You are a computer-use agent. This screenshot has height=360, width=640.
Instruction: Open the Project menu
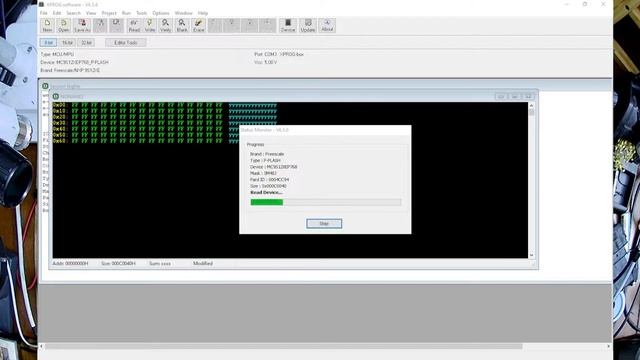click(109, 13)
